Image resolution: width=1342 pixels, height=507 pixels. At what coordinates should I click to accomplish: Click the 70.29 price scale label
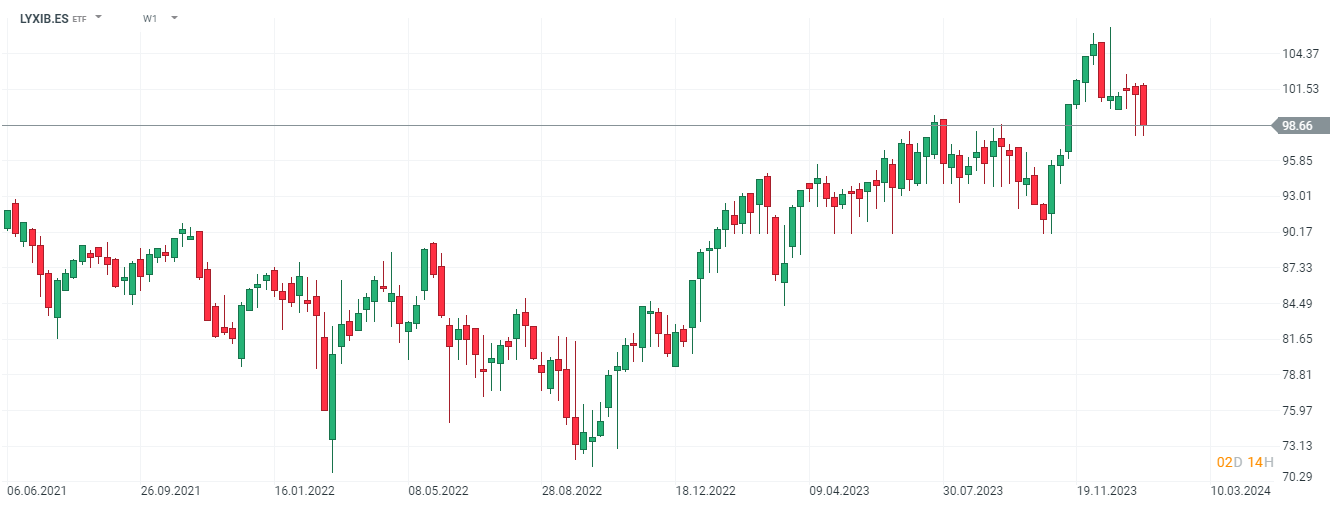(x=1298, y=477)
